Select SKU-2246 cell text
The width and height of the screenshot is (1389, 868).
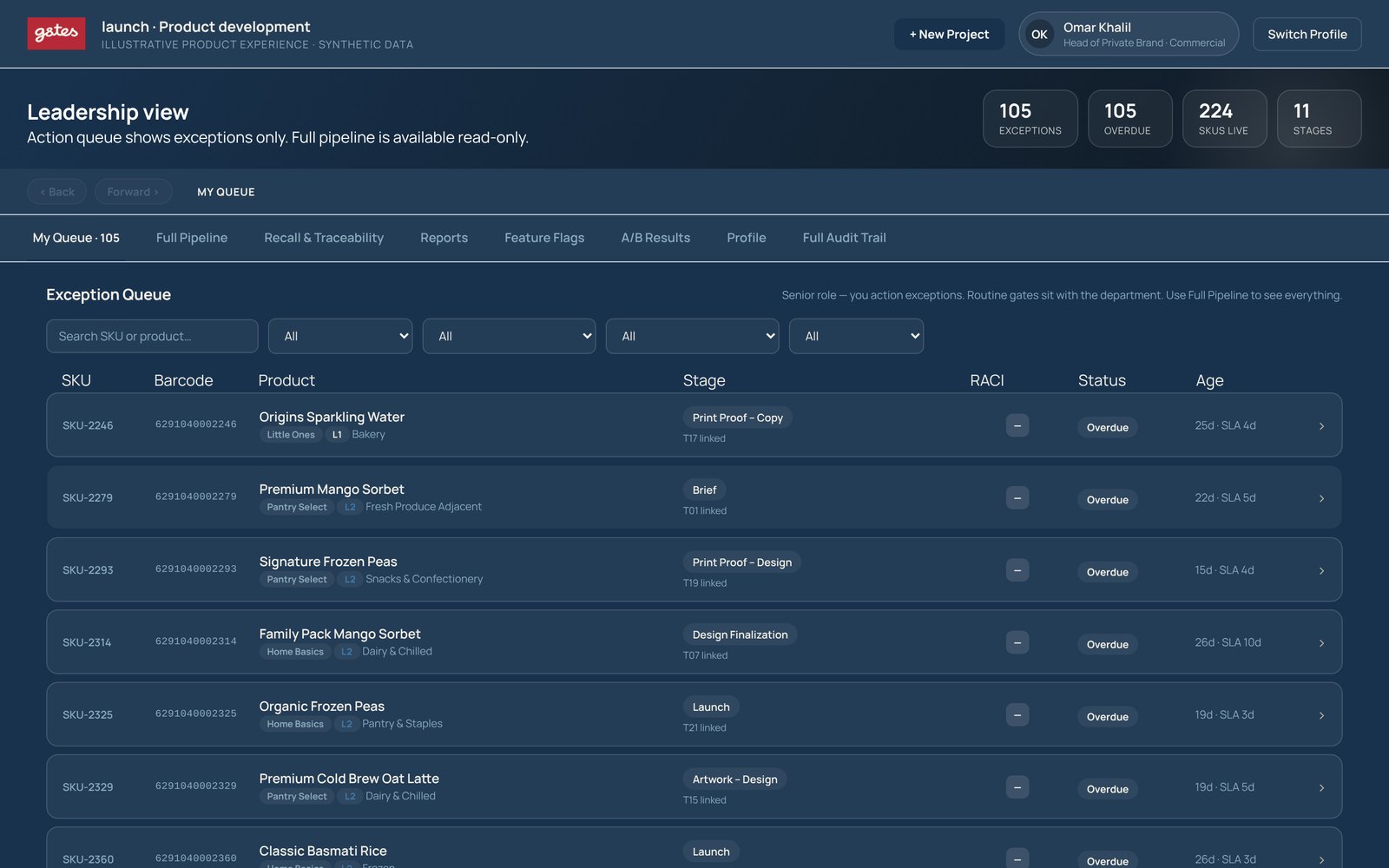pos(88,425)
